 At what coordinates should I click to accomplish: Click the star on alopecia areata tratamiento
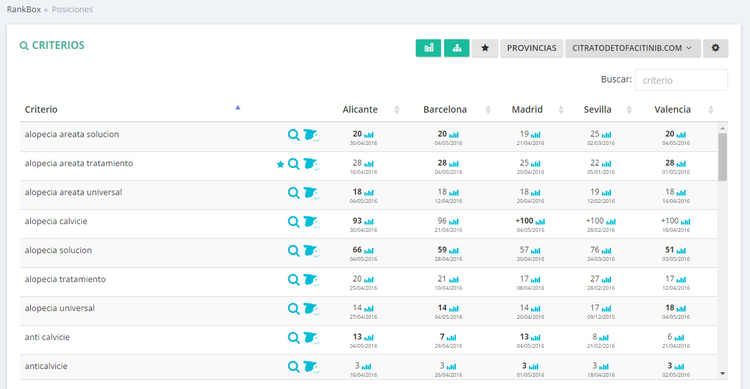[x=280, y=164]
